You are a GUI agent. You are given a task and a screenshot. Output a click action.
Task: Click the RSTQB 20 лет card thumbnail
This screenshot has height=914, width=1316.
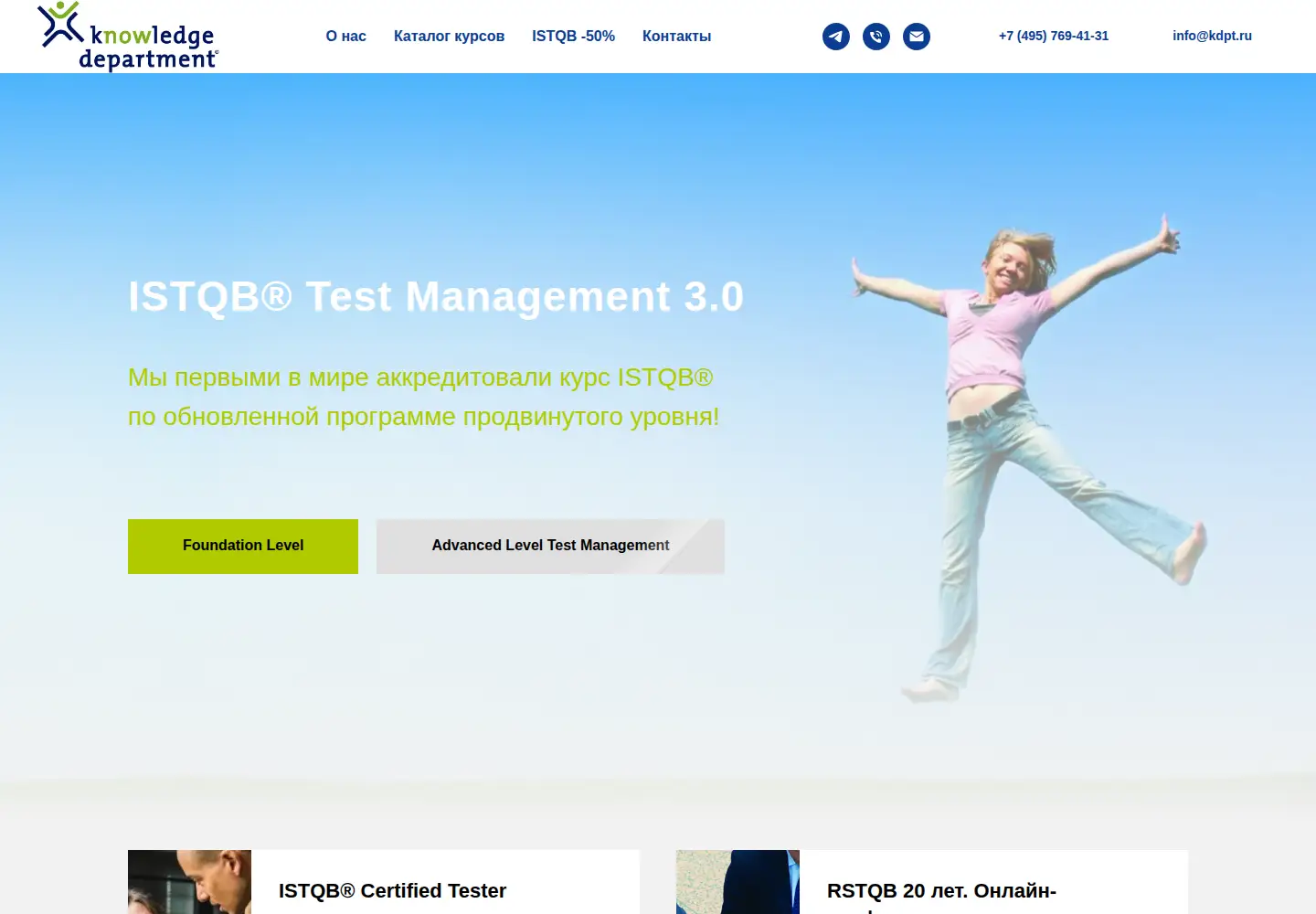(738, 882)
